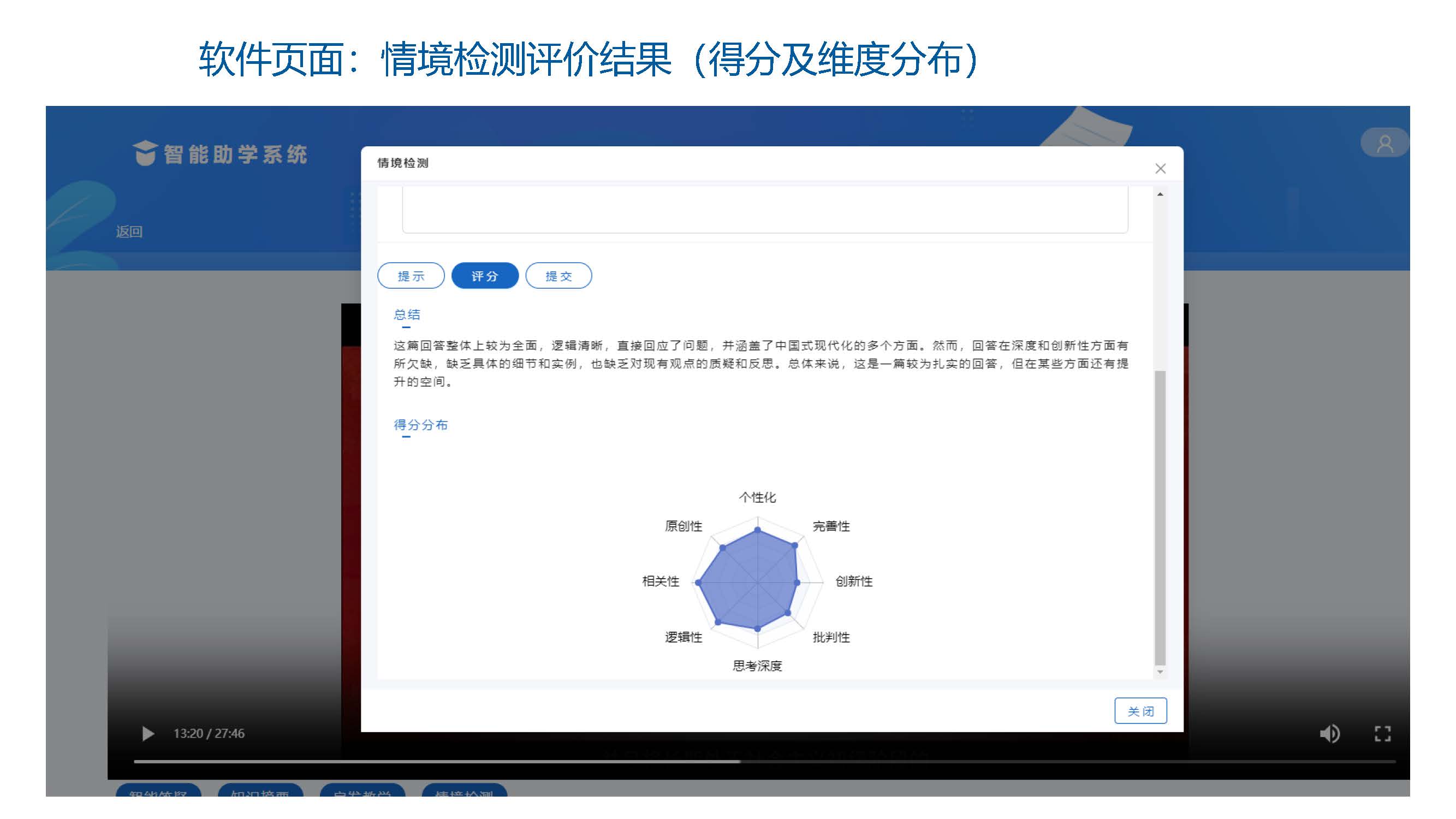This screenshot has height=819, width=1456.
Task: Click the 原创性 radar label
Action: click(x=684, y=526)
